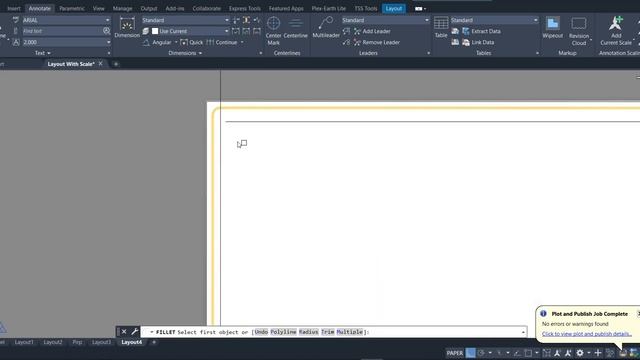Image resolution: width=640 pixels, height=360 pixels.
Task: Expand command line history arrow
Action: tap(523, 332)
